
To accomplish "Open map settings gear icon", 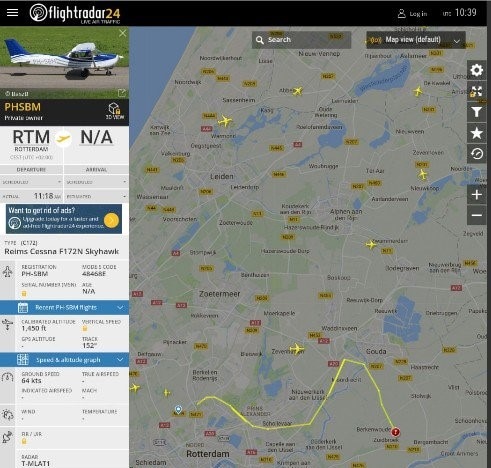I will (x=477, y=70).
